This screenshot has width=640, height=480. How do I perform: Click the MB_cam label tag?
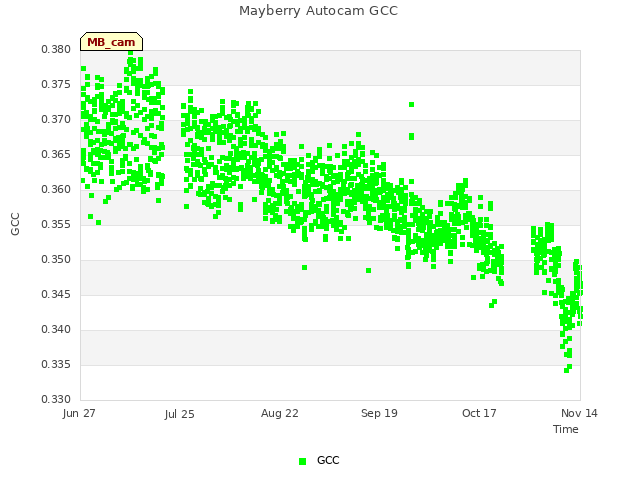(x=111, y=42)
